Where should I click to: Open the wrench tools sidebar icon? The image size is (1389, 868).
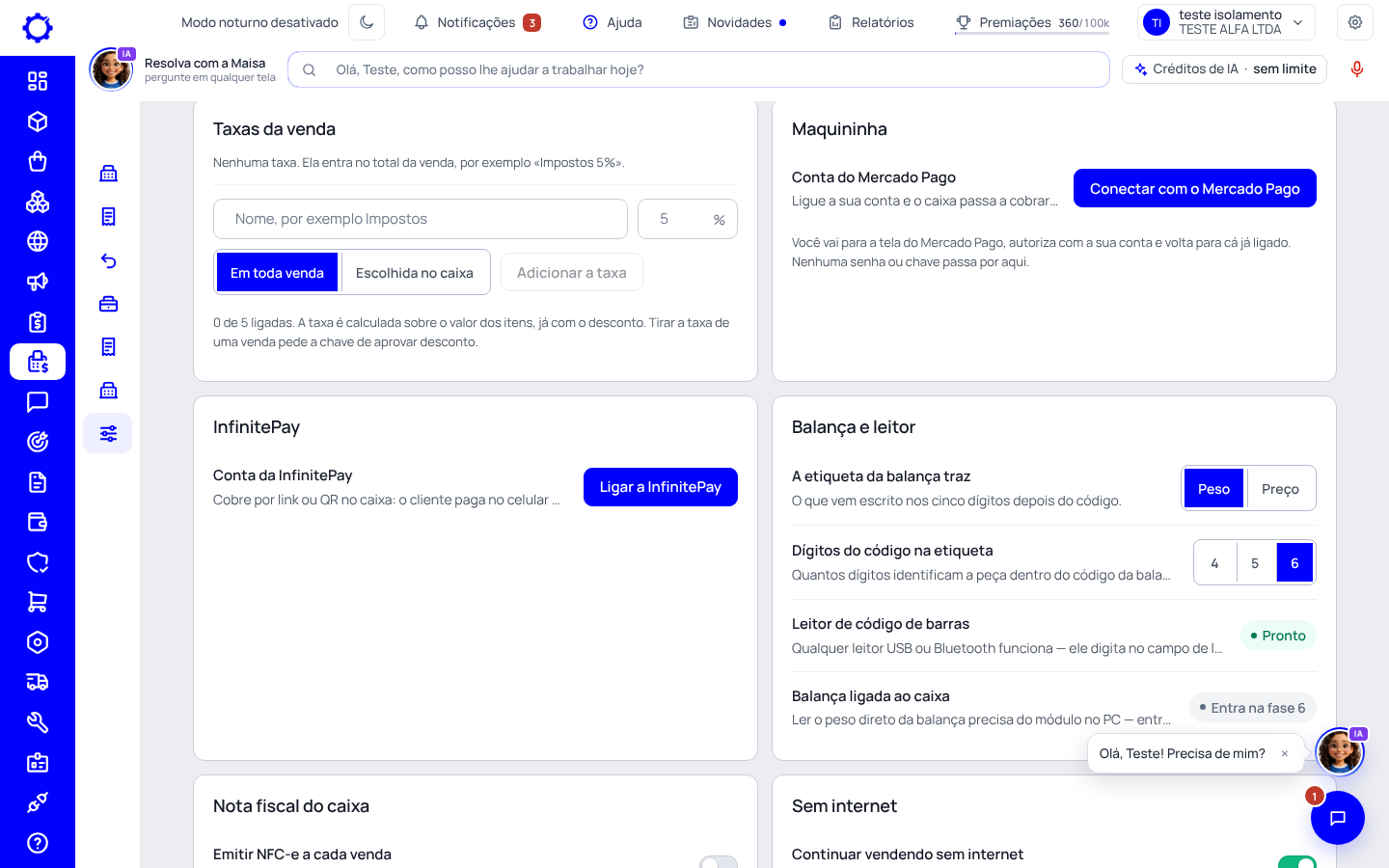[38, 722]
